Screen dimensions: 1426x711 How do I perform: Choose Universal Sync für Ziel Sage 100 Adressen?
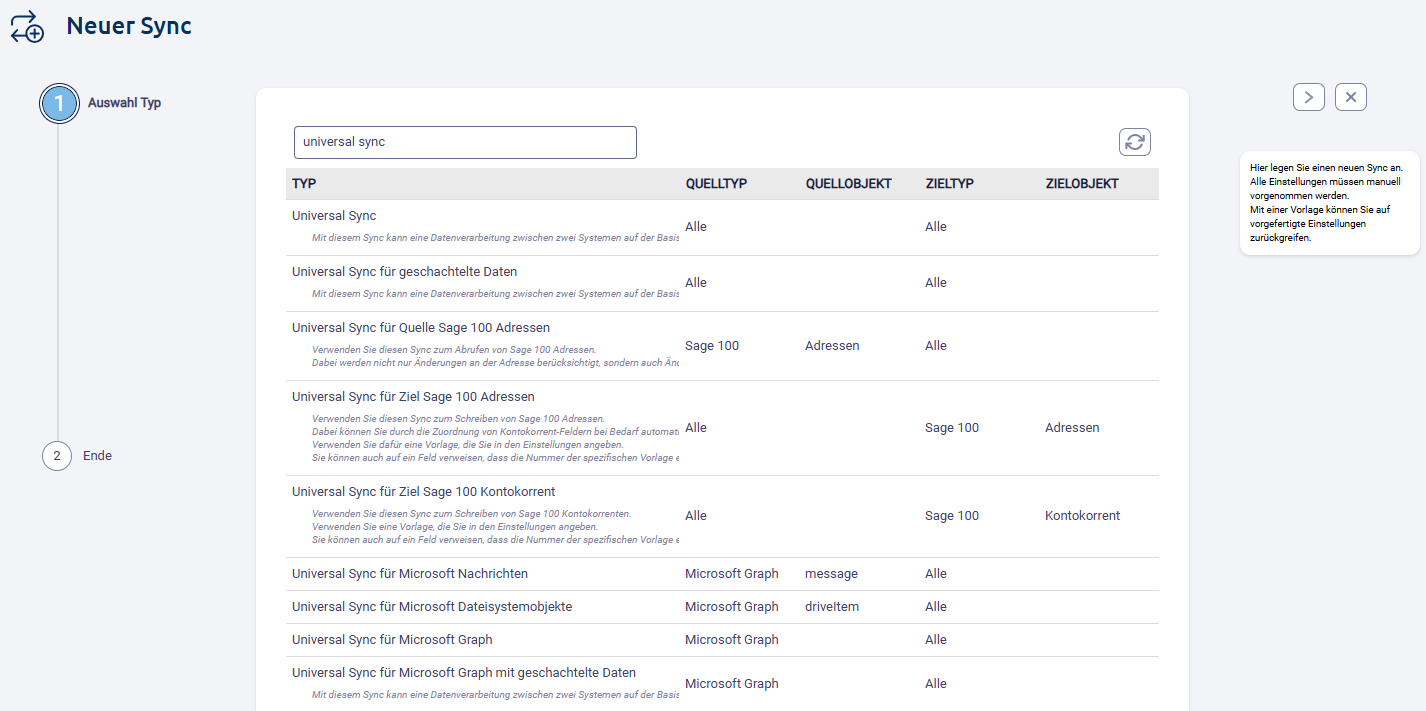[413, 397]
